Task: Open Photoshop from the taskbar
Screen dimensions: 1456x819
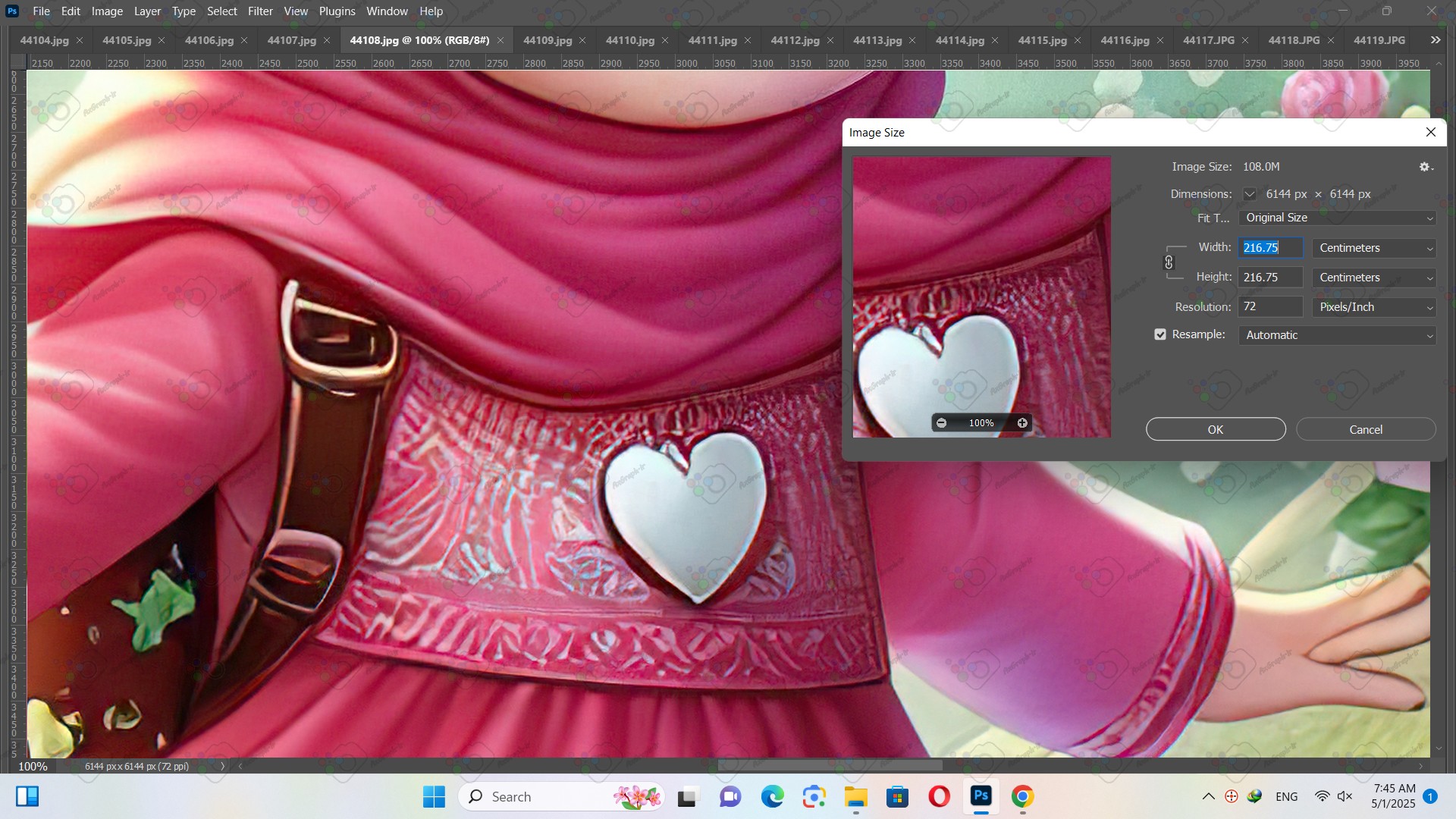Action: tap(981, 796)
